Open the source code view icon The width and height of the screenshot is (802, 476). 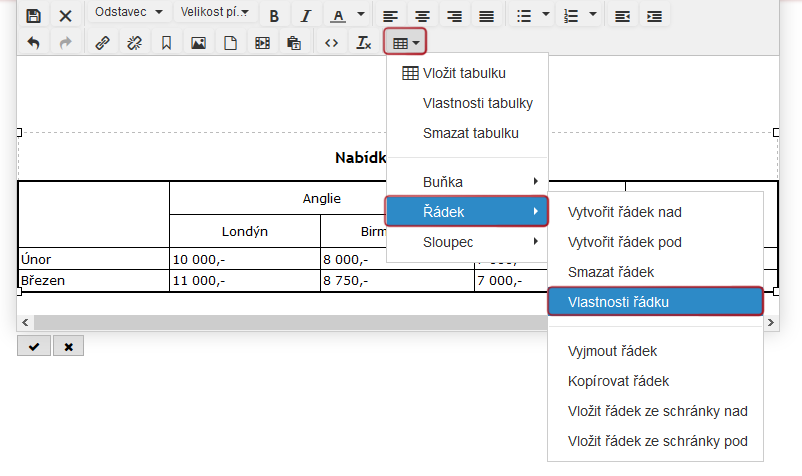coord(332,43)
